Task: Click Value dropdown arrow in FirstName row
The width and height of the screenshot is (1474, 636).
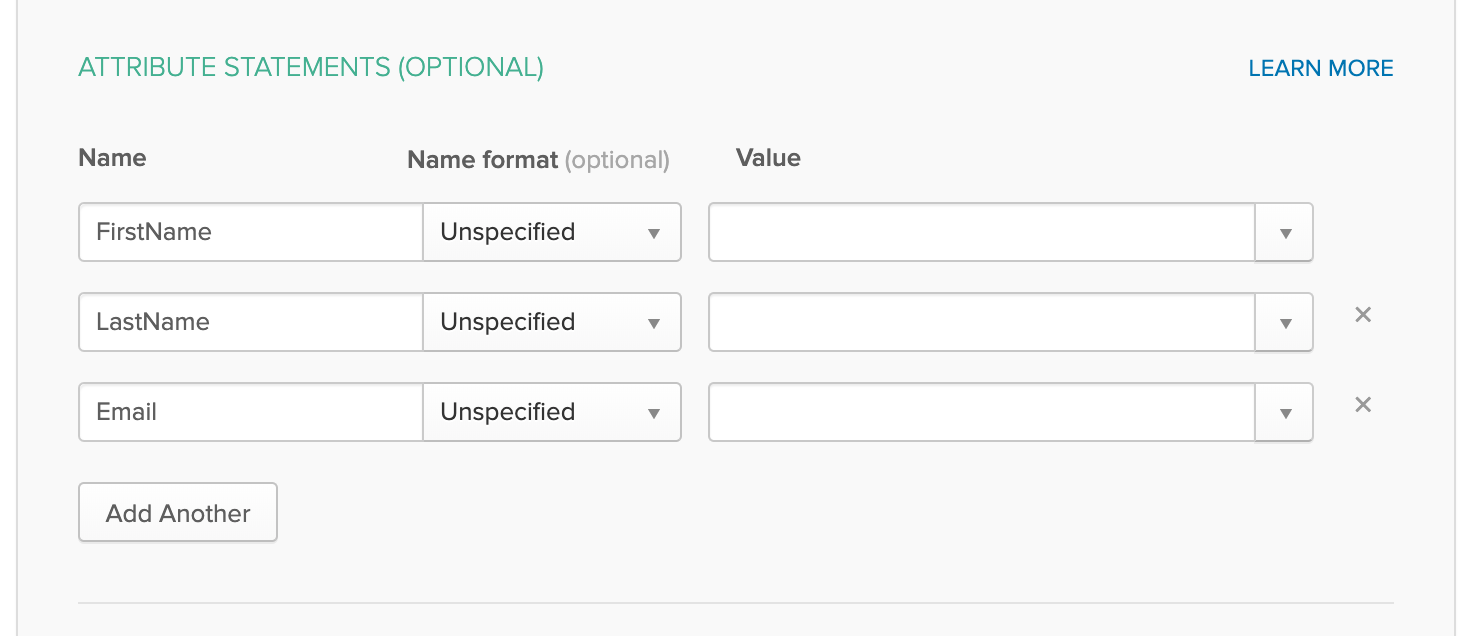Action: [x=1285, y=233]
